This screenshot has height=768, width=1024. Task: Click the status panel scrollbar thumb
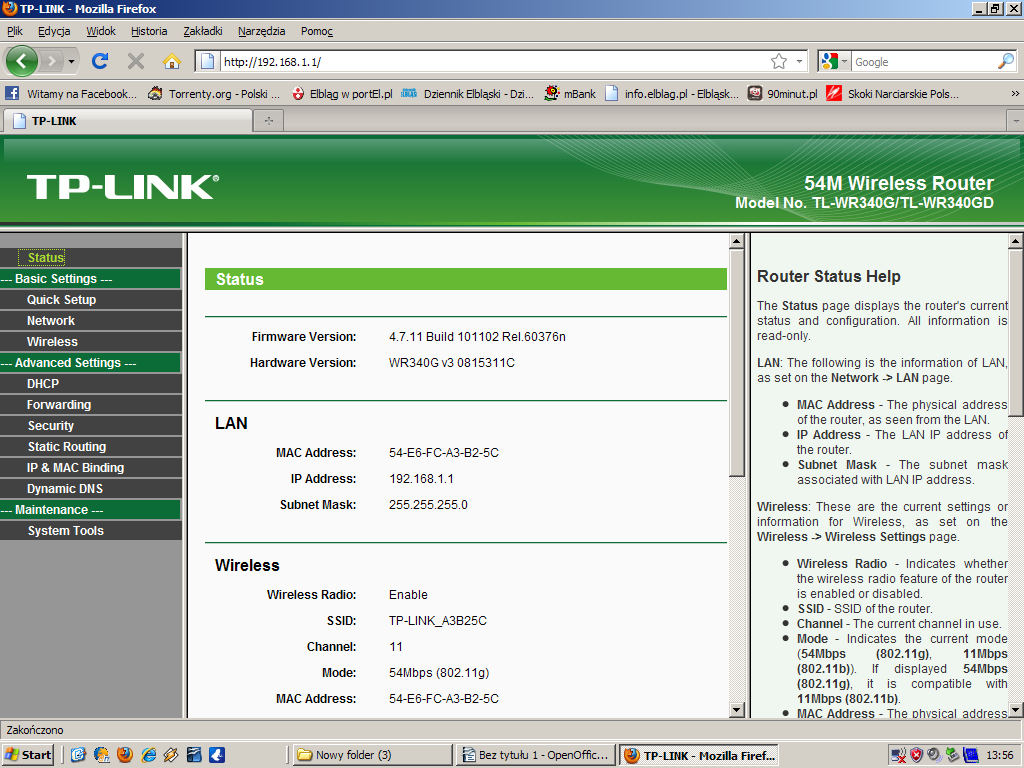[737, 362]
